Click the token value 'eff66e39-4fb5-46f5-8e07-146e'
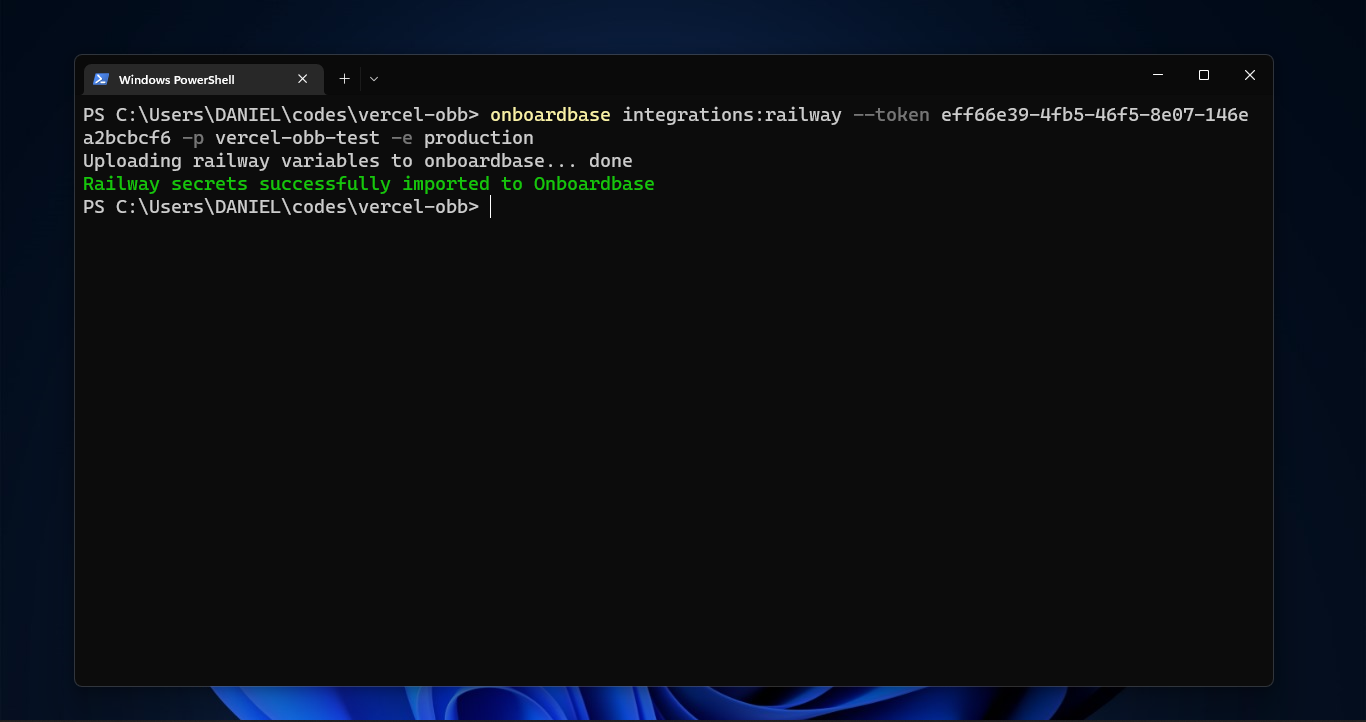 point(1095,115)
